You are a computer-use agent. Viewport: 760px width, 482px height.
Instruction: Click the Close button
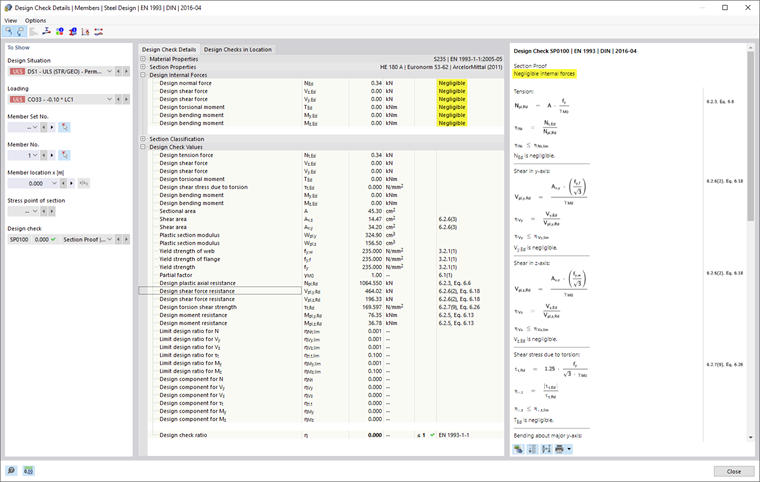734,471
